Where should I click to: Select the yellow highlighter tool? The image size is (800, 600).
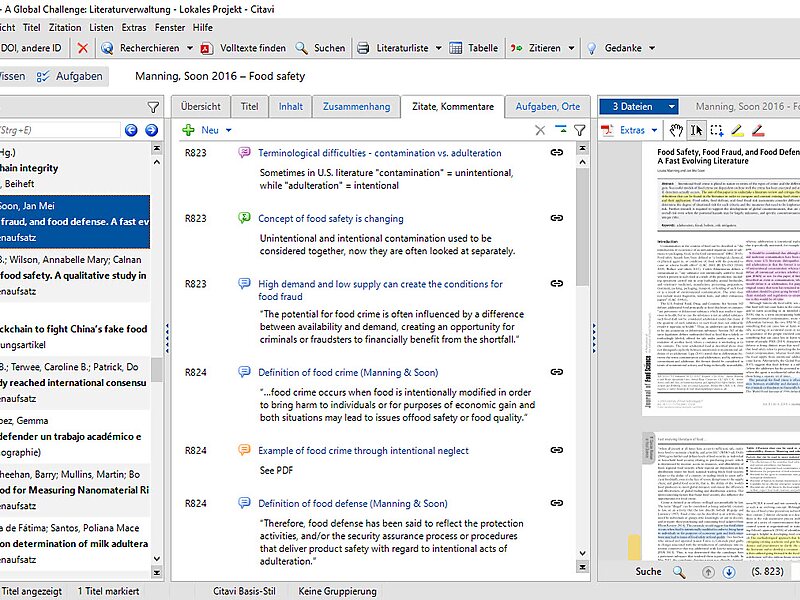[x=737, y=130]
